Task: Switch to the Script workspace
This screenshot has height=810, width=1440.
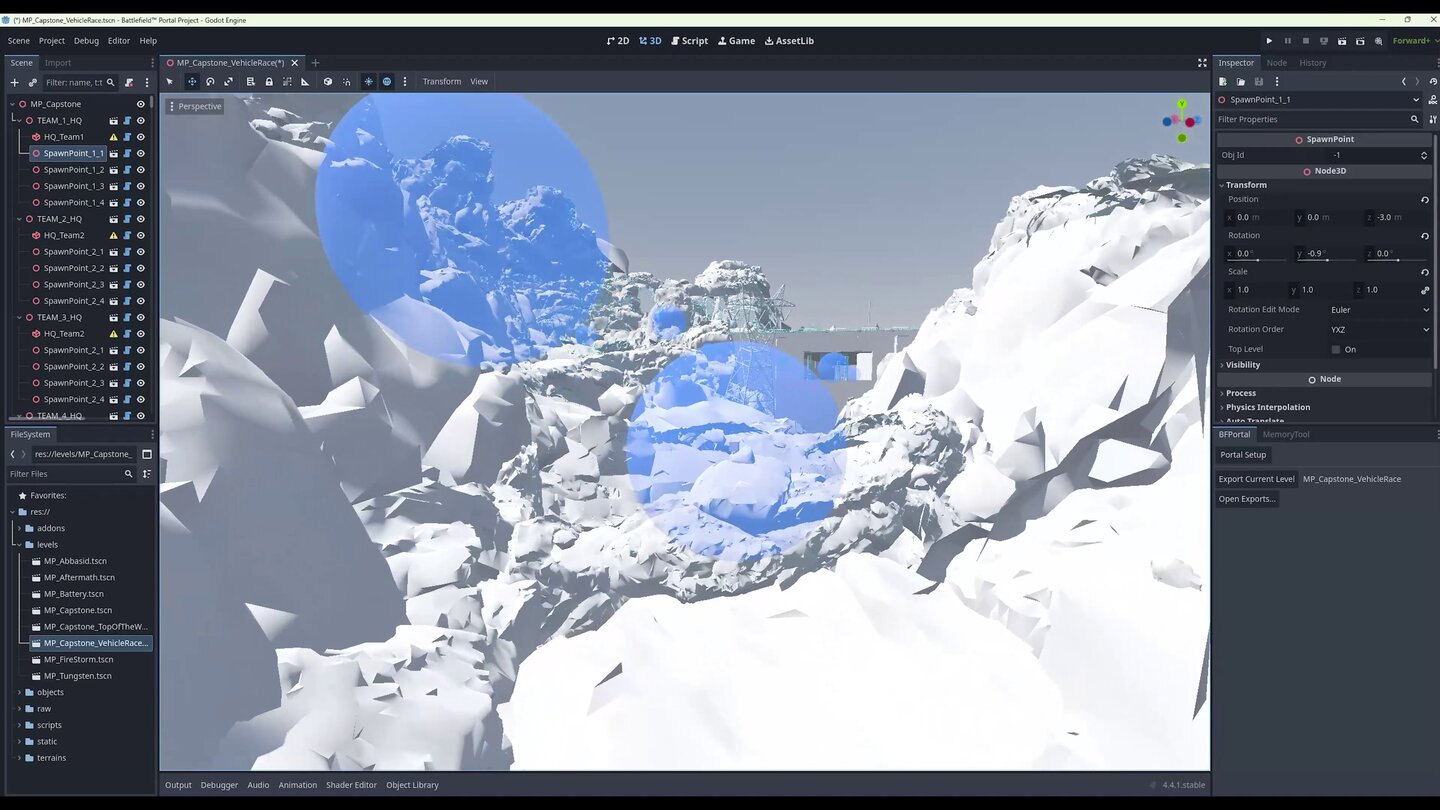Action: pos(689,41)
